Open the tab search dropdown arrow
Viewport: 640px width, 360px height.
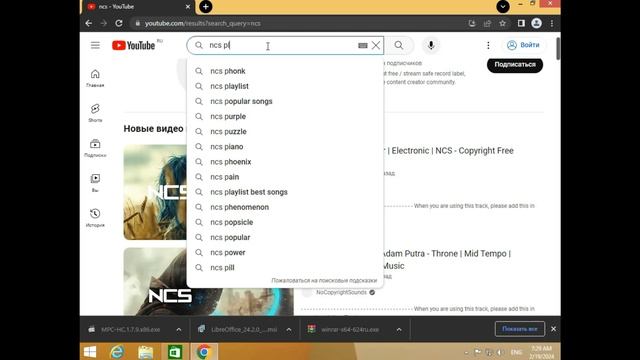click(x=503, y=7)
